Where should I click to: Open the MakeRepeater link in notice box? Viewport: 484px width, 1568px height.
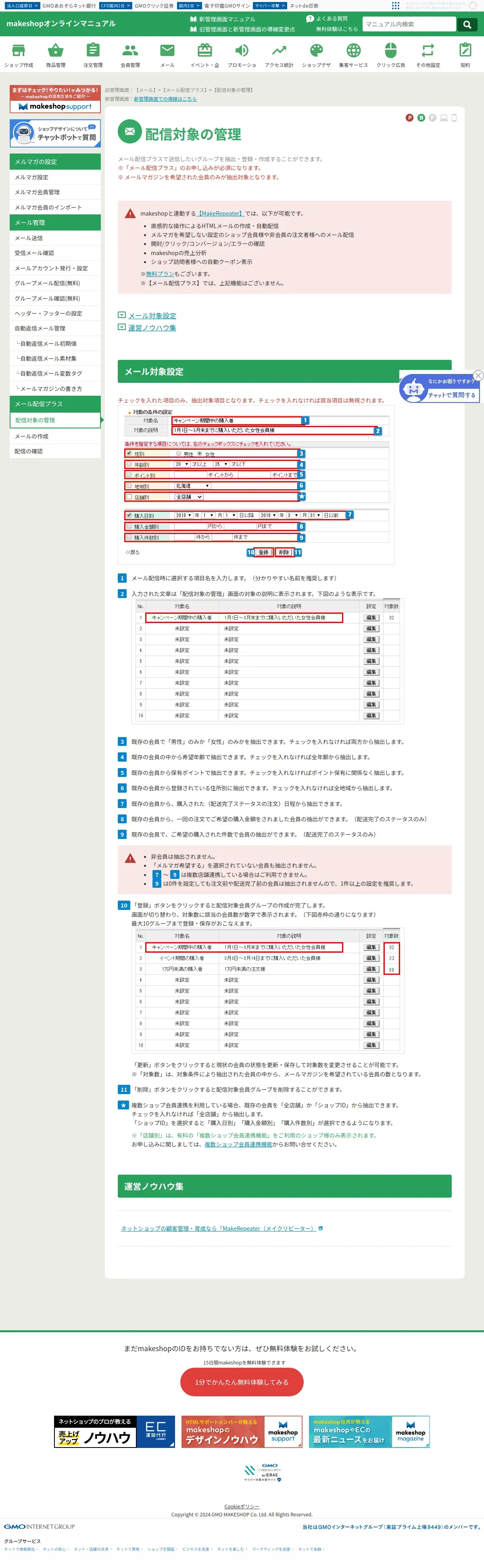pyautogui.click(x=220, y=214)
